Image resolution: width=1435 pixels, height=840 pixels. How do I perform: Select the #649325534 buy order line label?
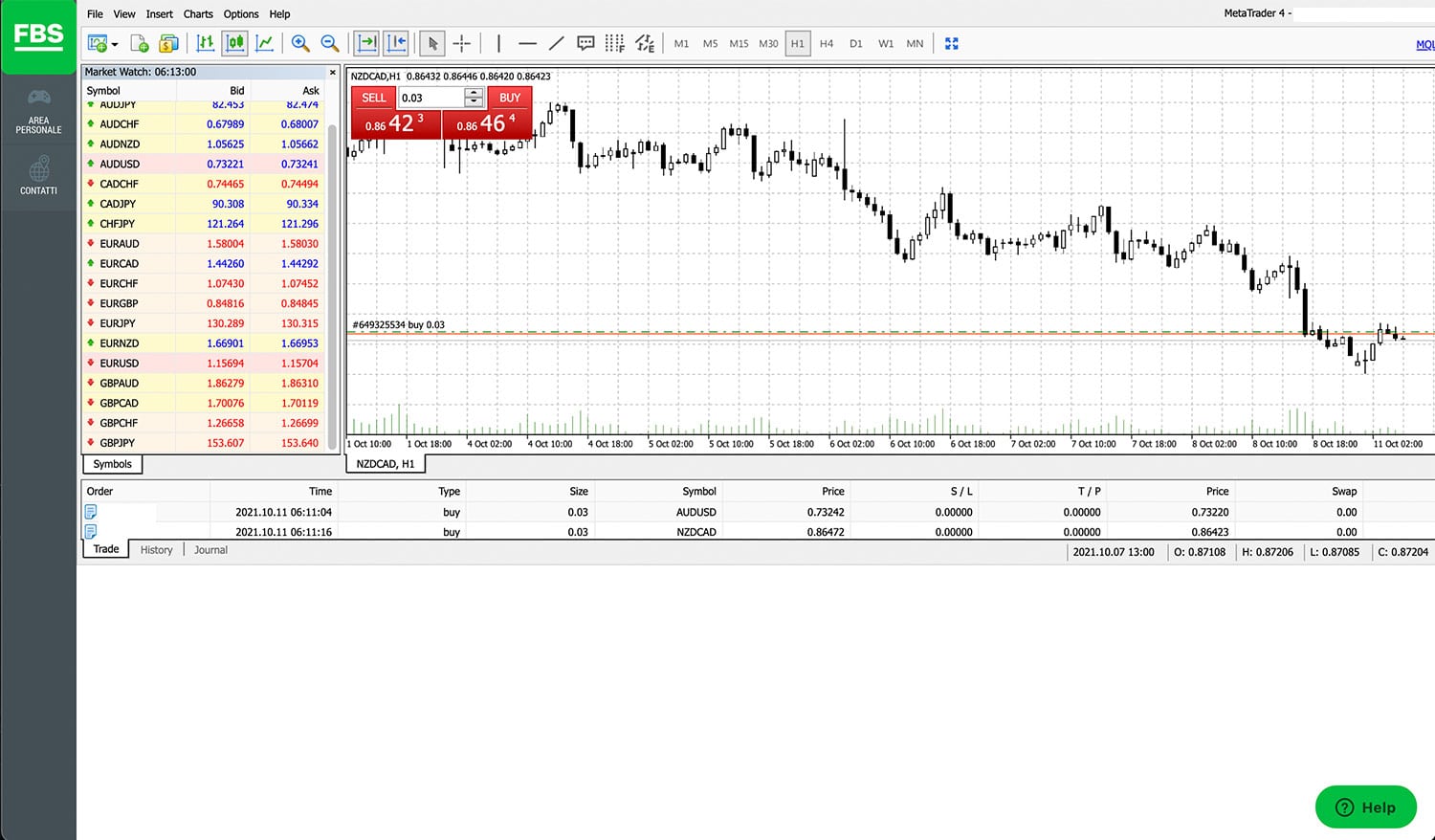point(398,325)
